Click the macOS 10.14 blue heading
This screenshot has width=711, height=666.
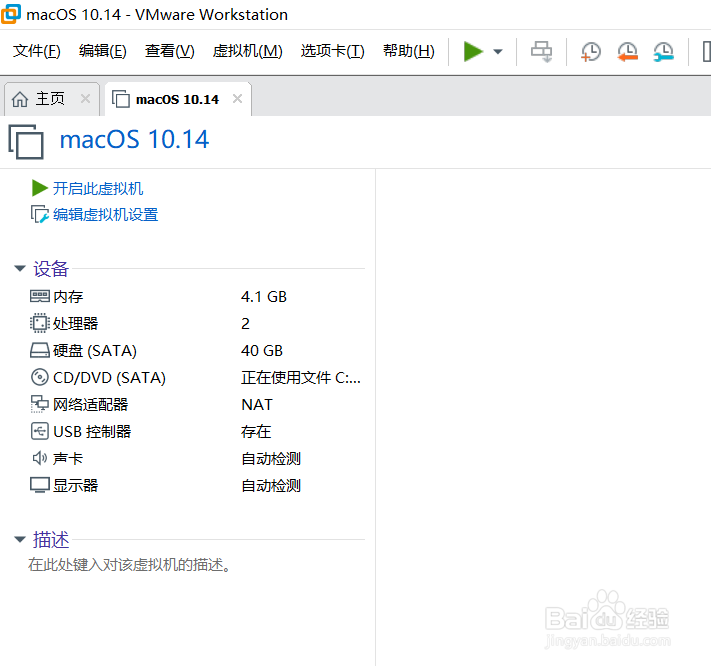135,139
